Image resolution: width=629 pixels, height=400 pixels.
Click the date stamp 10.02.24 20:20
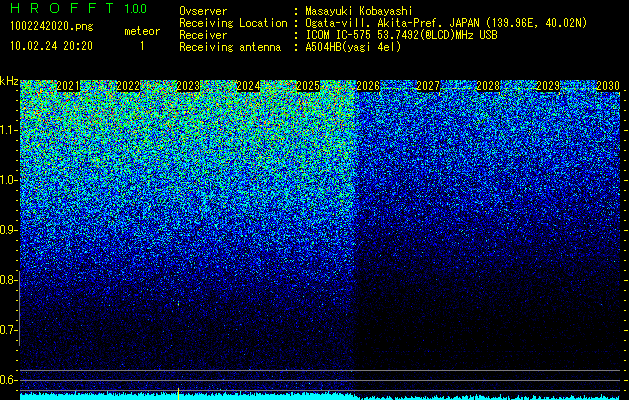coord(51,46)
